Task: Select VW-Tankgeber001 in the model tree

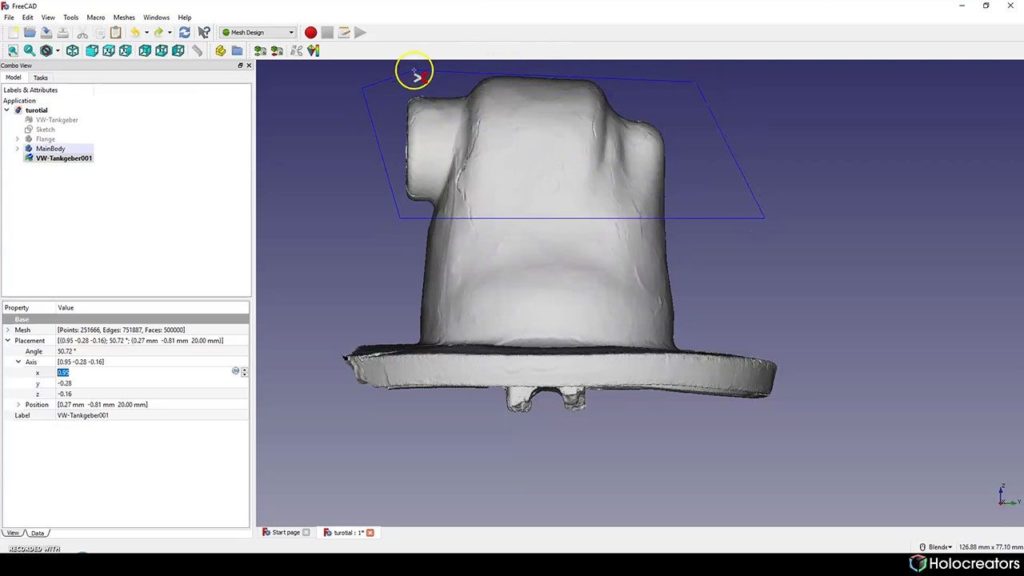Action: coord(64,159)
